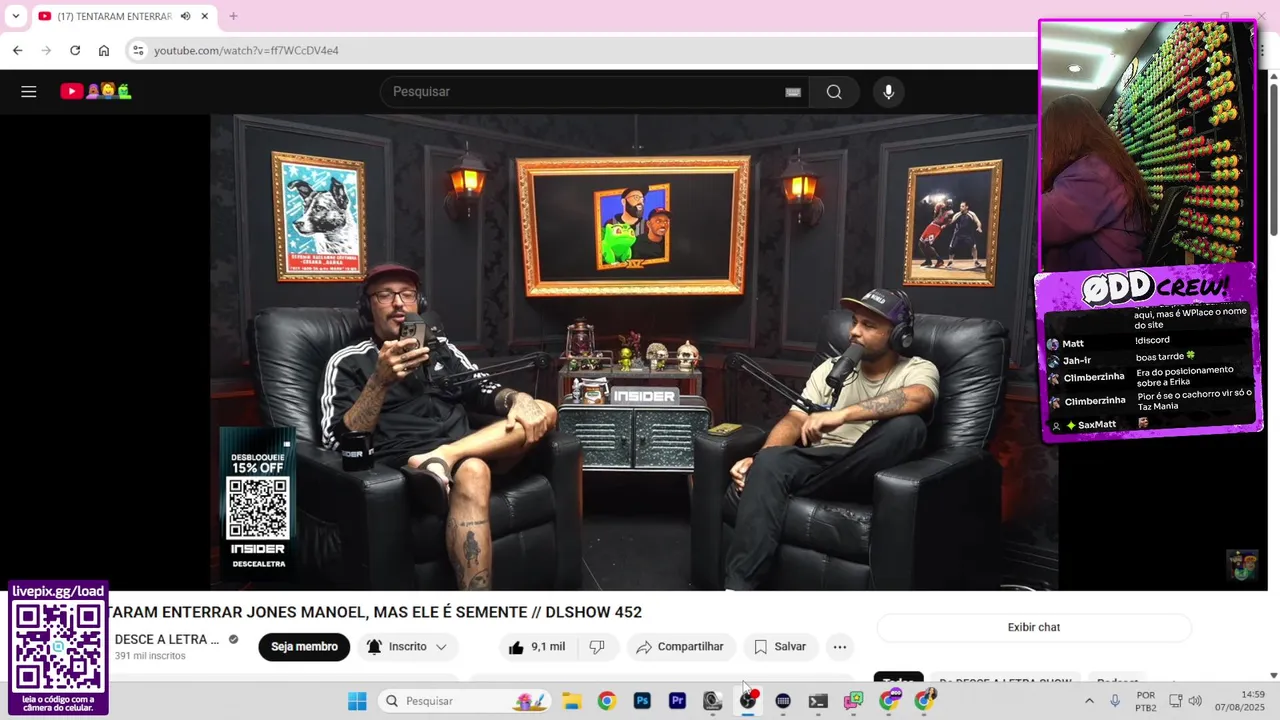The image size is (1280, 720).
Task: Open the terminal icon in taskbar
Action: coord(818,701)
